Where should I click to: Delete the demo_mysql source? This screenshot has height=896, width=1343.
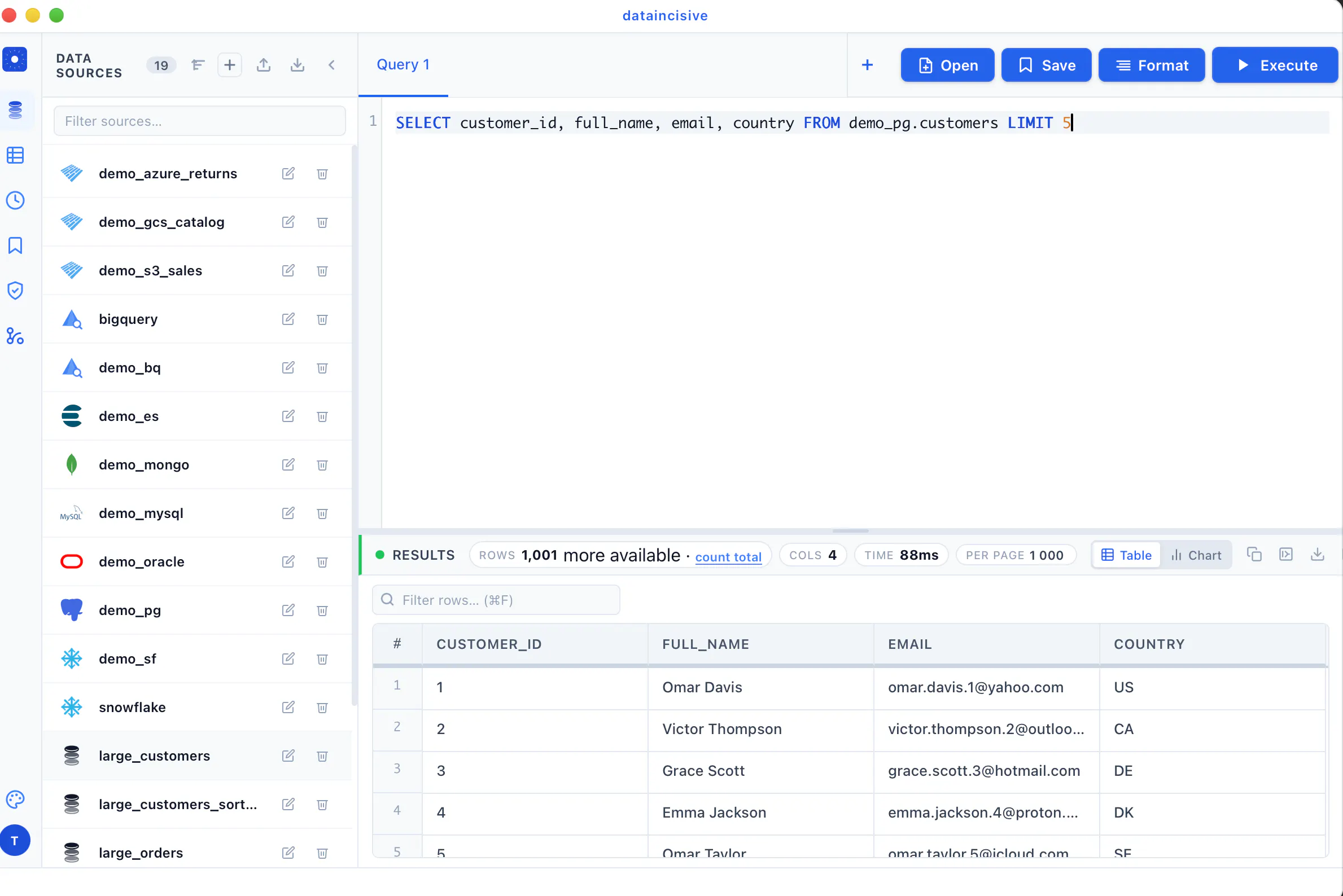pos(322,513)
